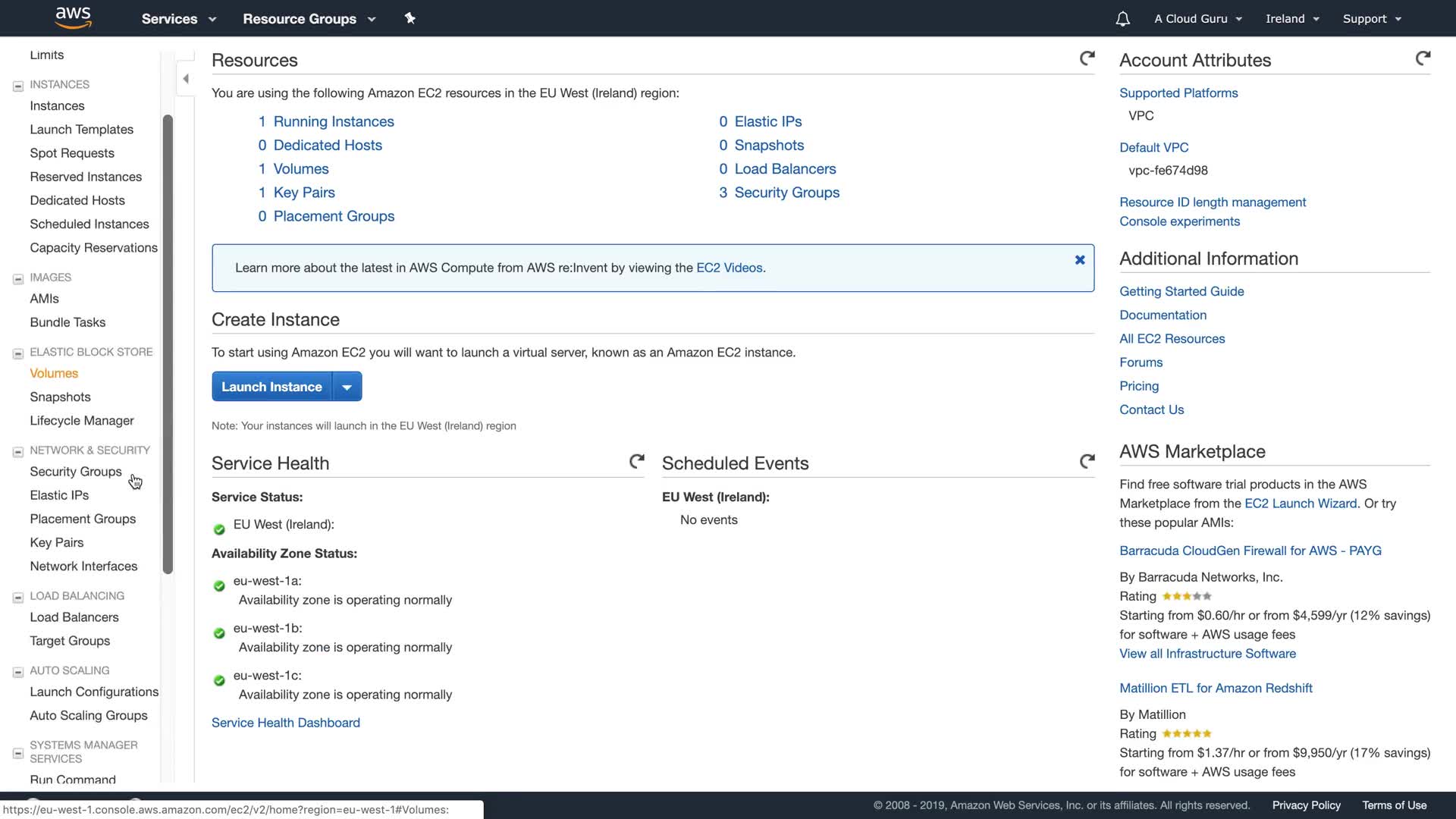This screenshot has height=819, width=1456.
Task: Open the Resource Groups menu
Action: pyautogui.click(x=309, y=19)
